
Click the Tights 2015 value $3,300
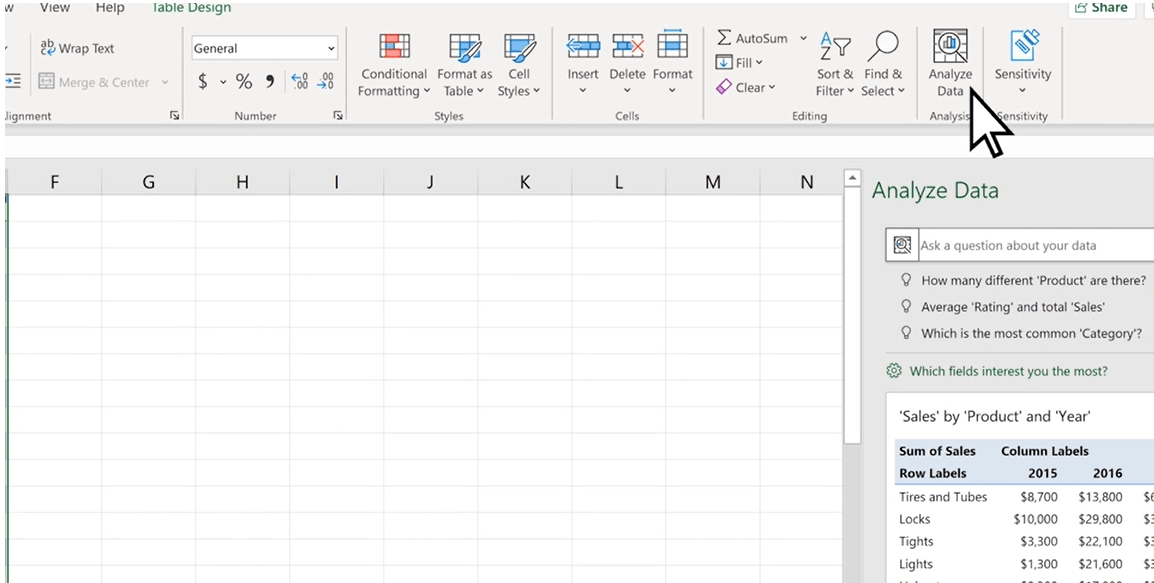click(x=1039, y=541)
